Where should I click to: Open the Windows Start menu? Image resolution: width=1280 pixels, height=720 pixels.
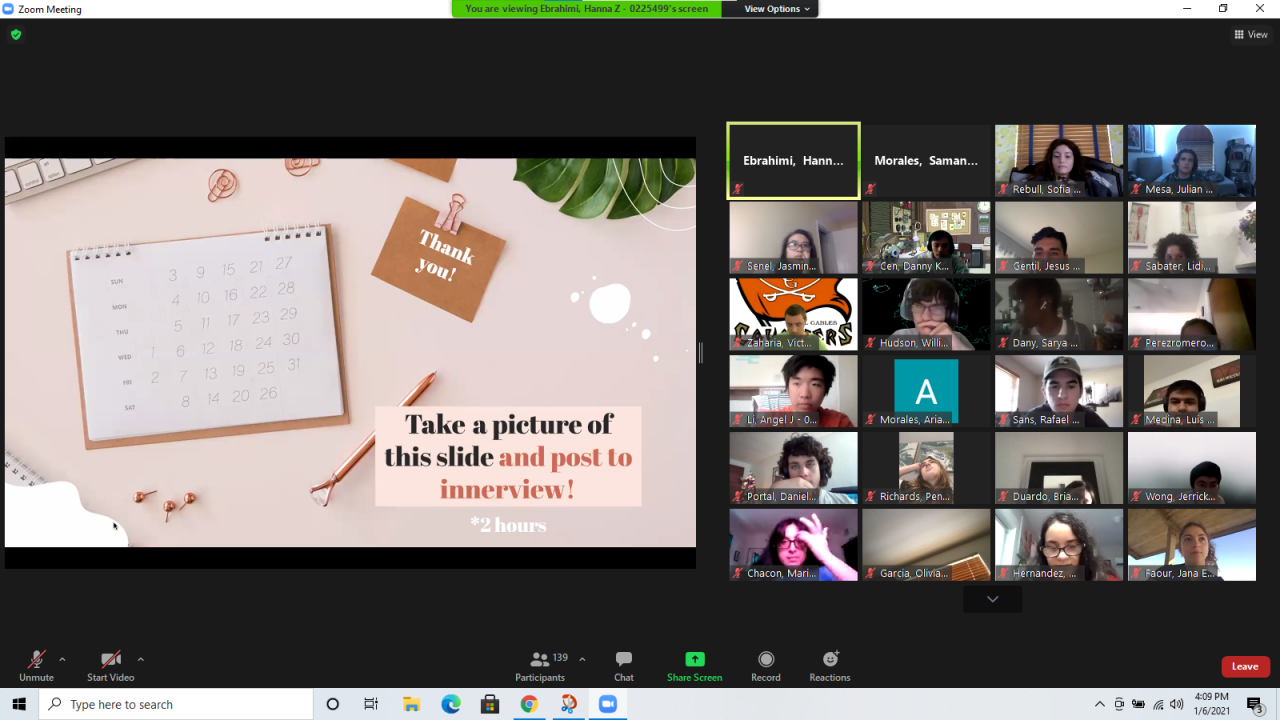point(19,704)
